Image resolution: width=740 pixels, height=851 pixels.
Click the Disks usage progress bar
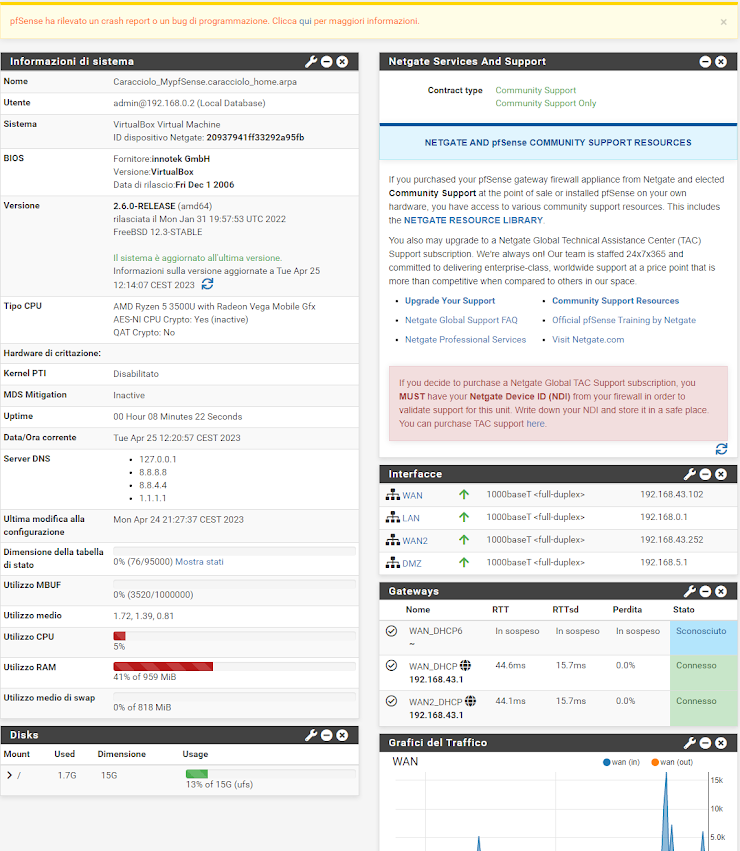270,774
